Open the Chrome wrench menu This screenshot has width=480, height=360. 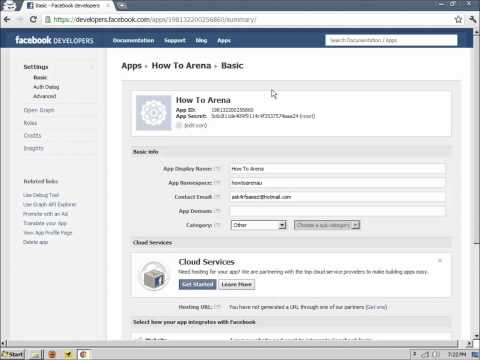[472, 19]
